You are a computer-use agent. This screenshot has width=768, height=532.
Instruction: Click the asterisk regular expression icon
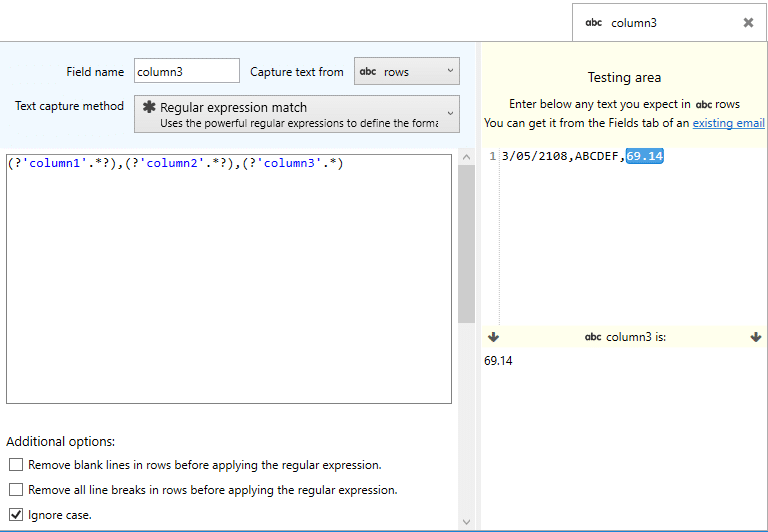pyautogui.click(x=149, y=107)
